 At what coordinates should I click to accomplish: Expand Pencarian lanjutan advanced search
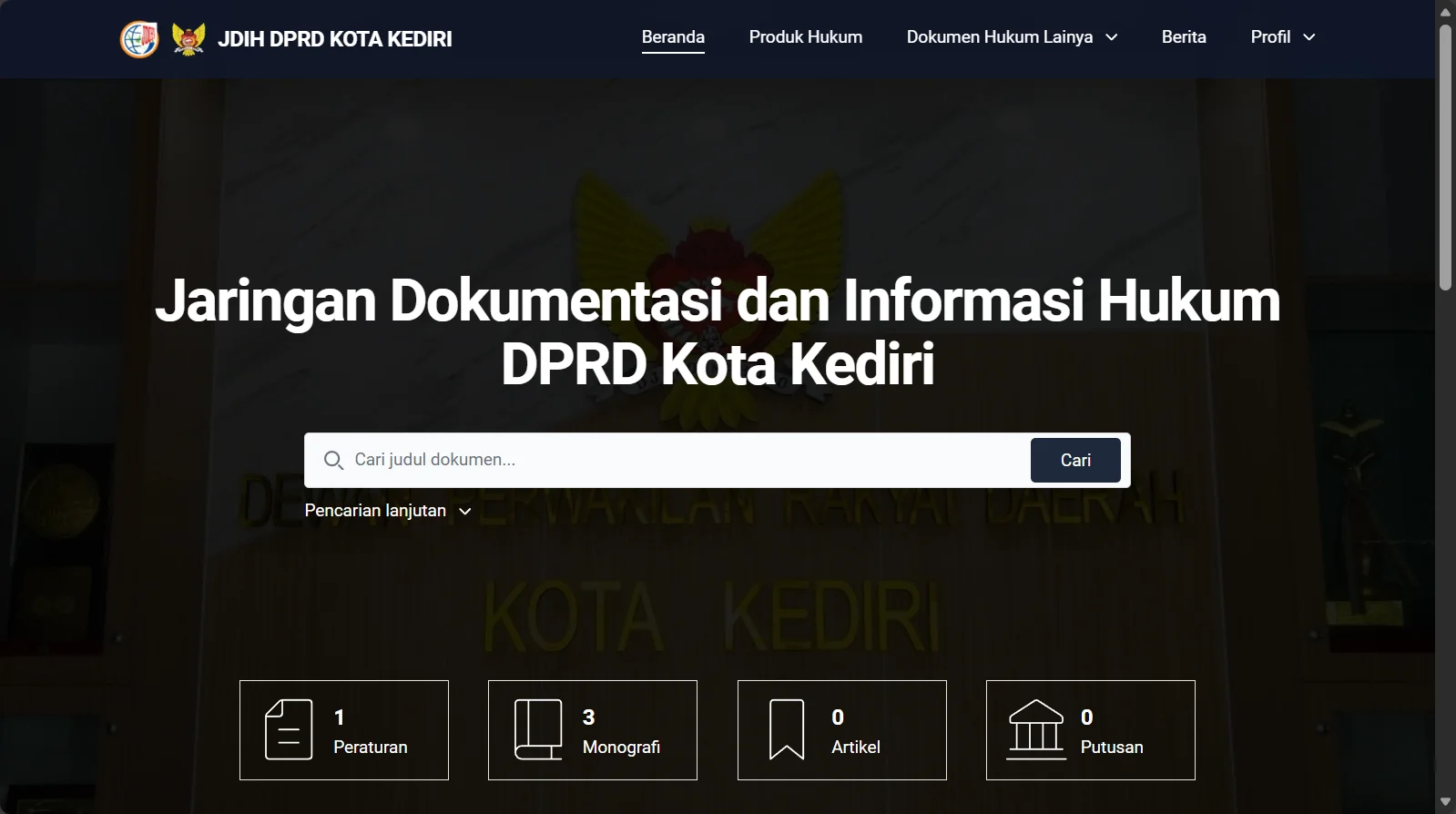coord(388,511)
